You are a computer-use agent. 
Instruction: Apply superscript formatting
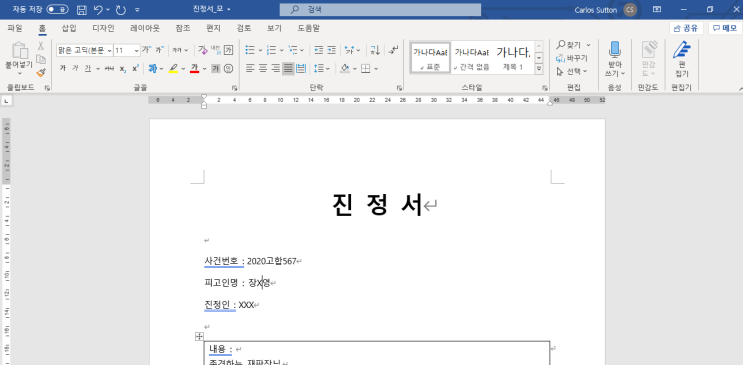click(136, 69)
